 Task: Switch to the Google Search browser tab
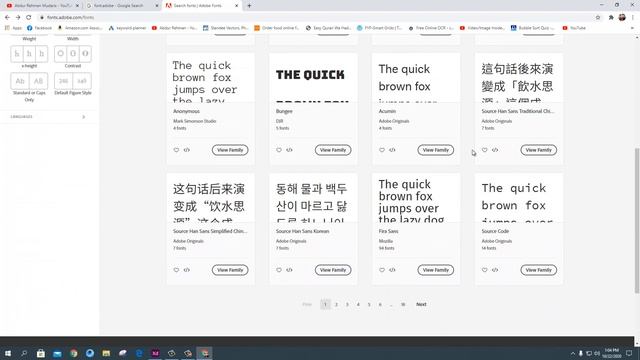[121, 6]
